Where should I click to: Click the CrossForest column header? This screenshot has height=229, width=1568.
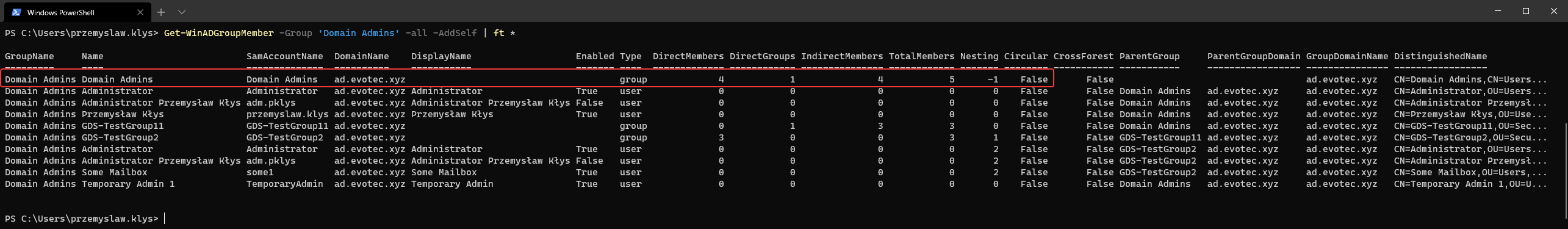coord(1084,56)
